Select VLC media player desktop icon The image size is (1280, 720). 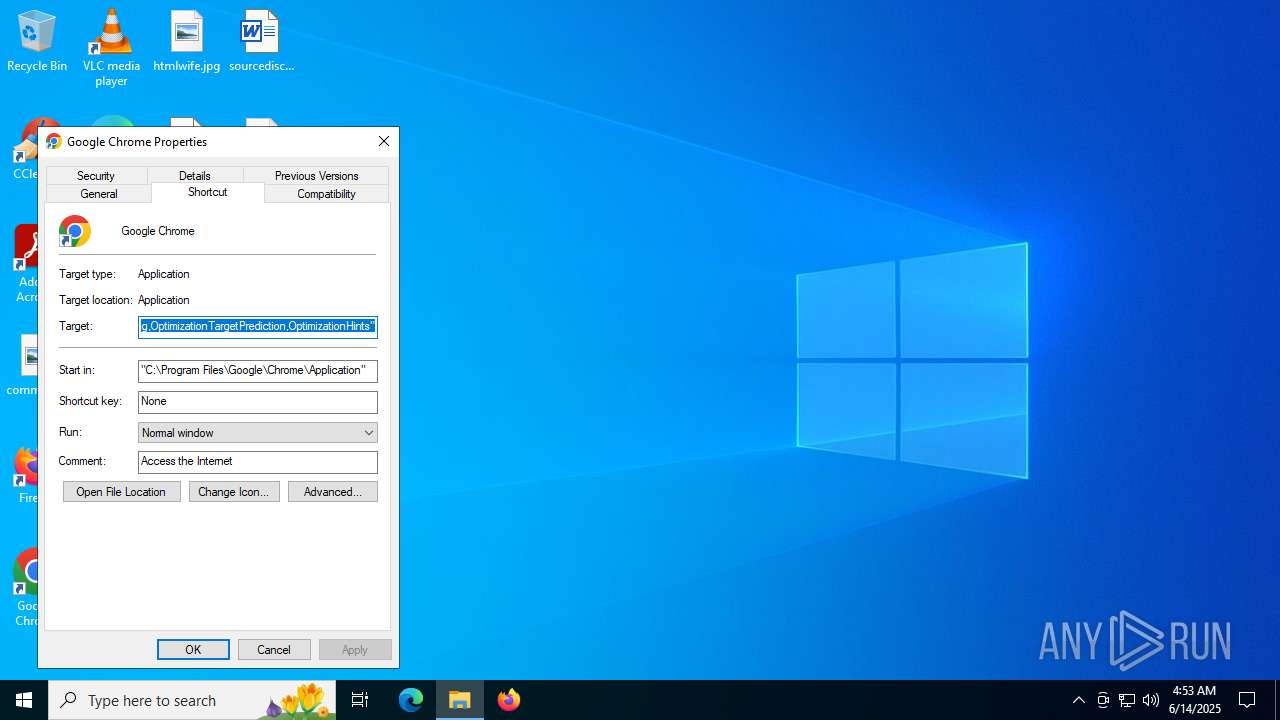pos(111,47)
